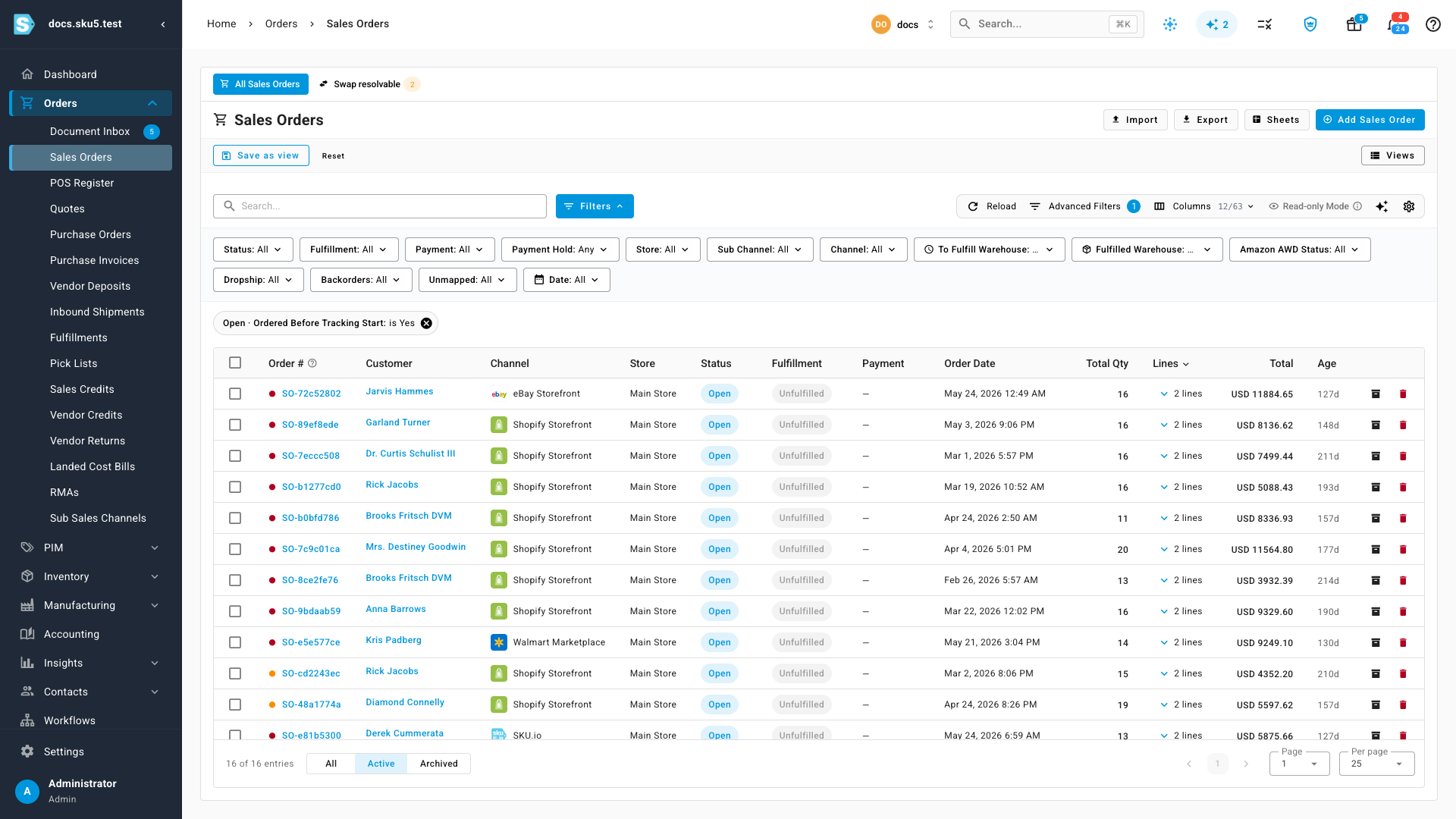The height and width of the screenshot is (819, 1456).
Task: Click the Administrator avatar icon
Action: 27,791
